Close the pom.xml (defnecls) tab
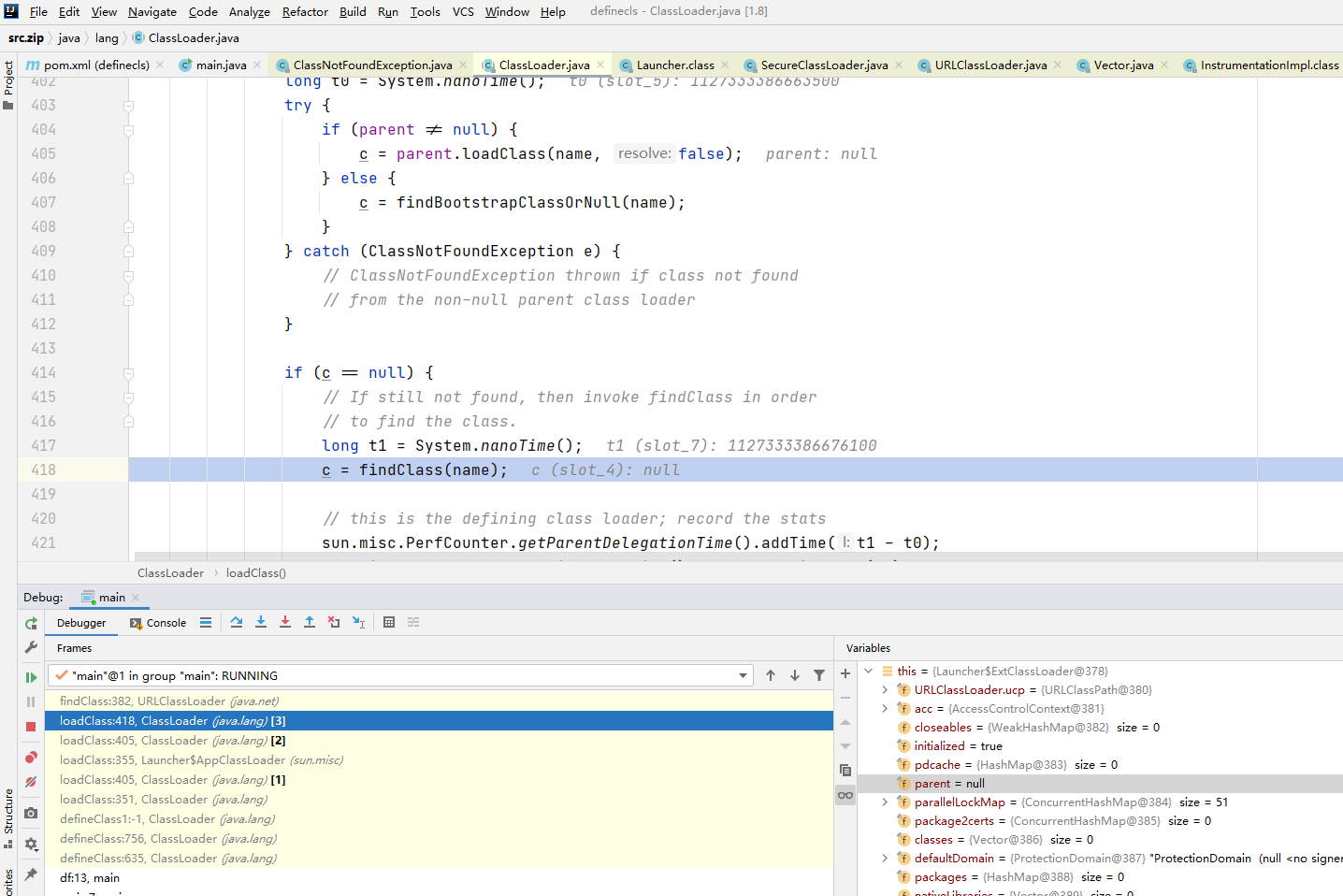 pyautogui.click(x=160, y=65)
